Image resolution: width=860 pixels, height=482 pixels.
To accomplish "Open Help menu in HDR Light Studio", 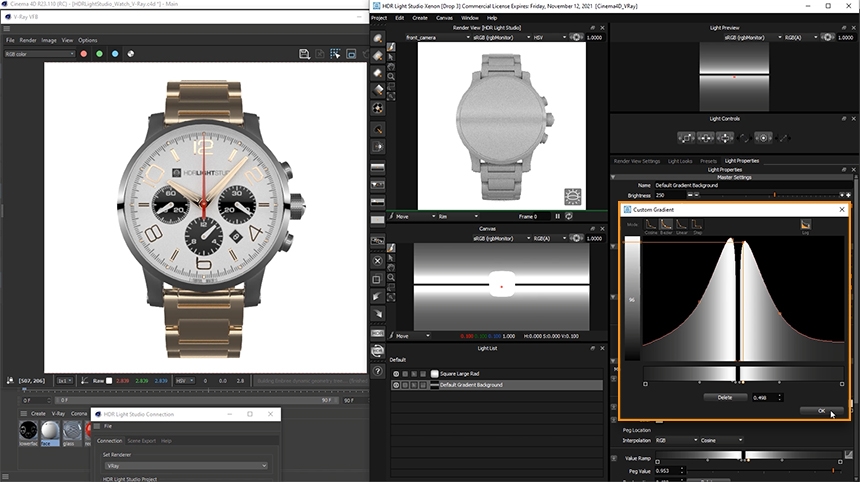I will pyautogui.click(x=492, y=18).
